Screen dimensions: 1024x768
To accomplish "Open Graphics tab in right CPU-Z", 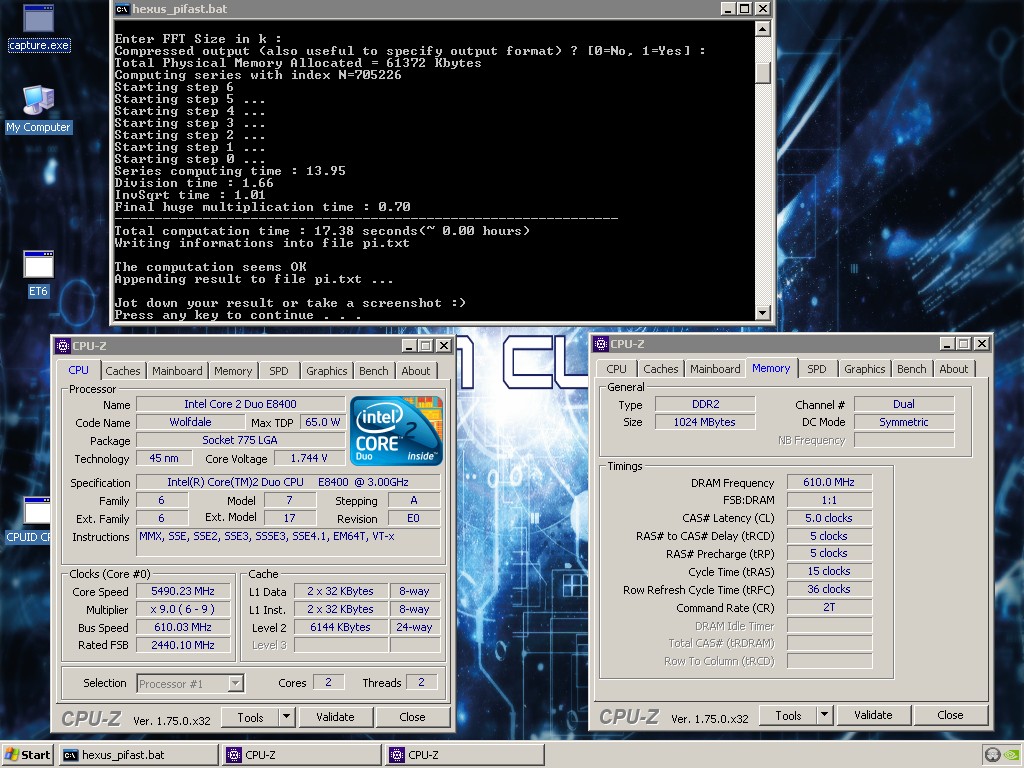I will pos(865,369).
